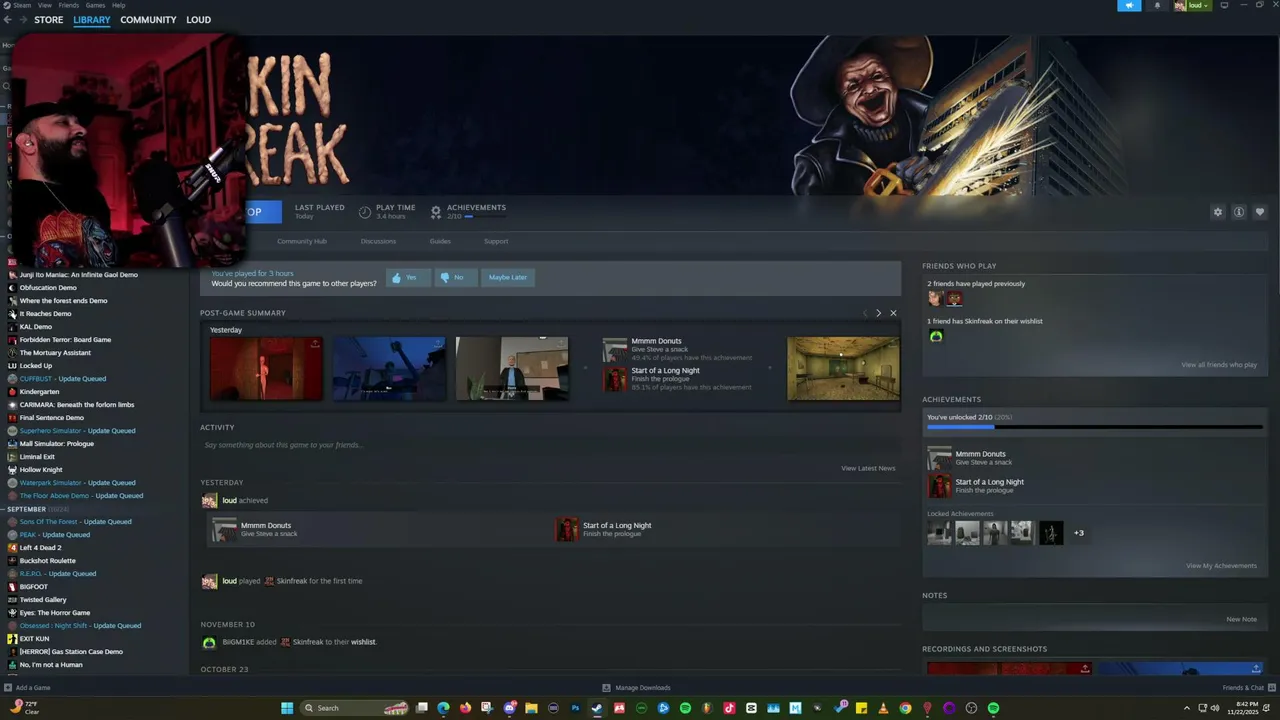Click the Achievements gear icon in header
The height and width of the screenshot is (720, 1280).
pyautogui.click(x=436, y=212)
